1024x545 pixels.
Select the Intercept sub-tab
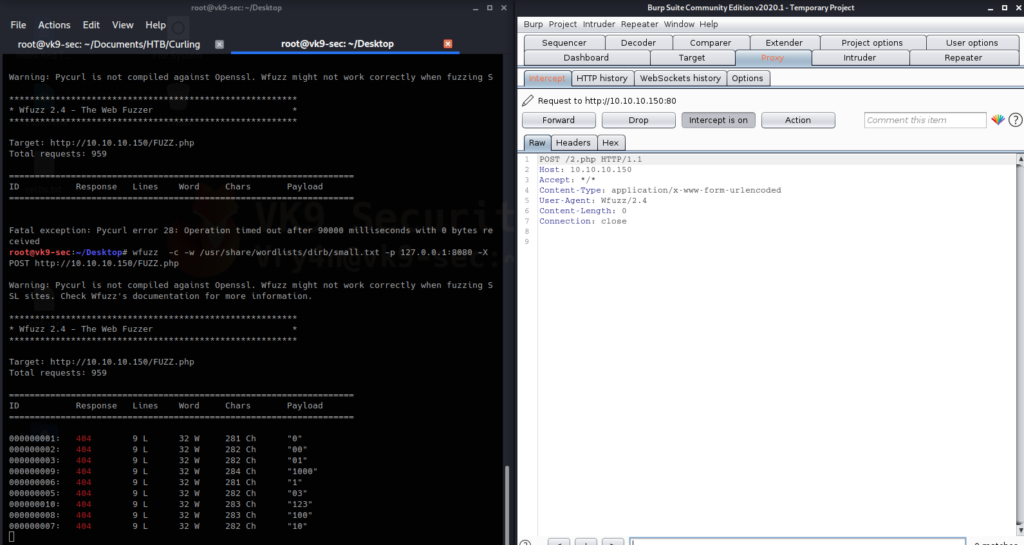pos(547,78)
